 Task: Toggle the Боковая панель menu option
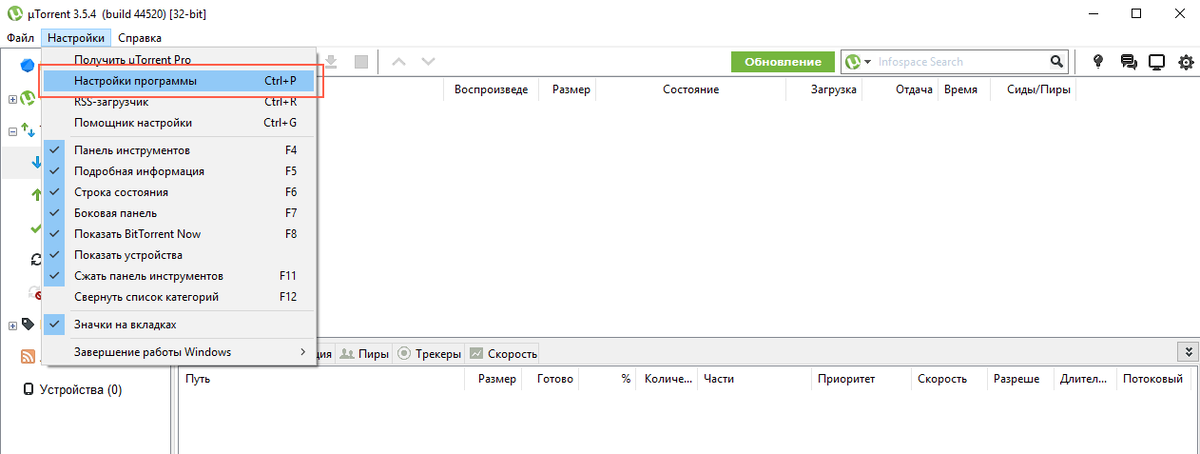(180, 213)
